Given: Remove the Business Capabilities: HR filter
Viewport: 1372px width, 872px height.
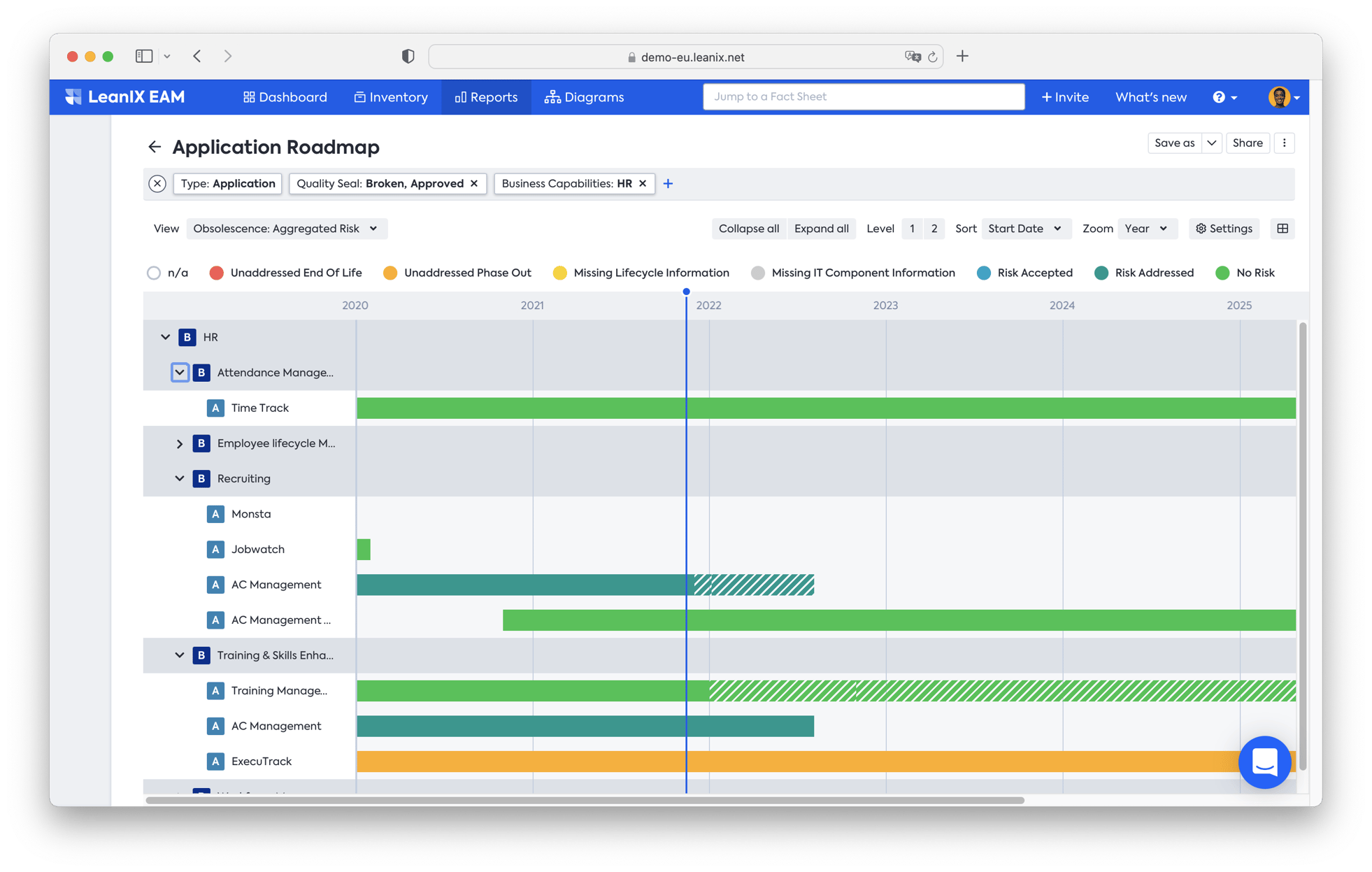Looking at the screenshot, I should click(642, 183).
